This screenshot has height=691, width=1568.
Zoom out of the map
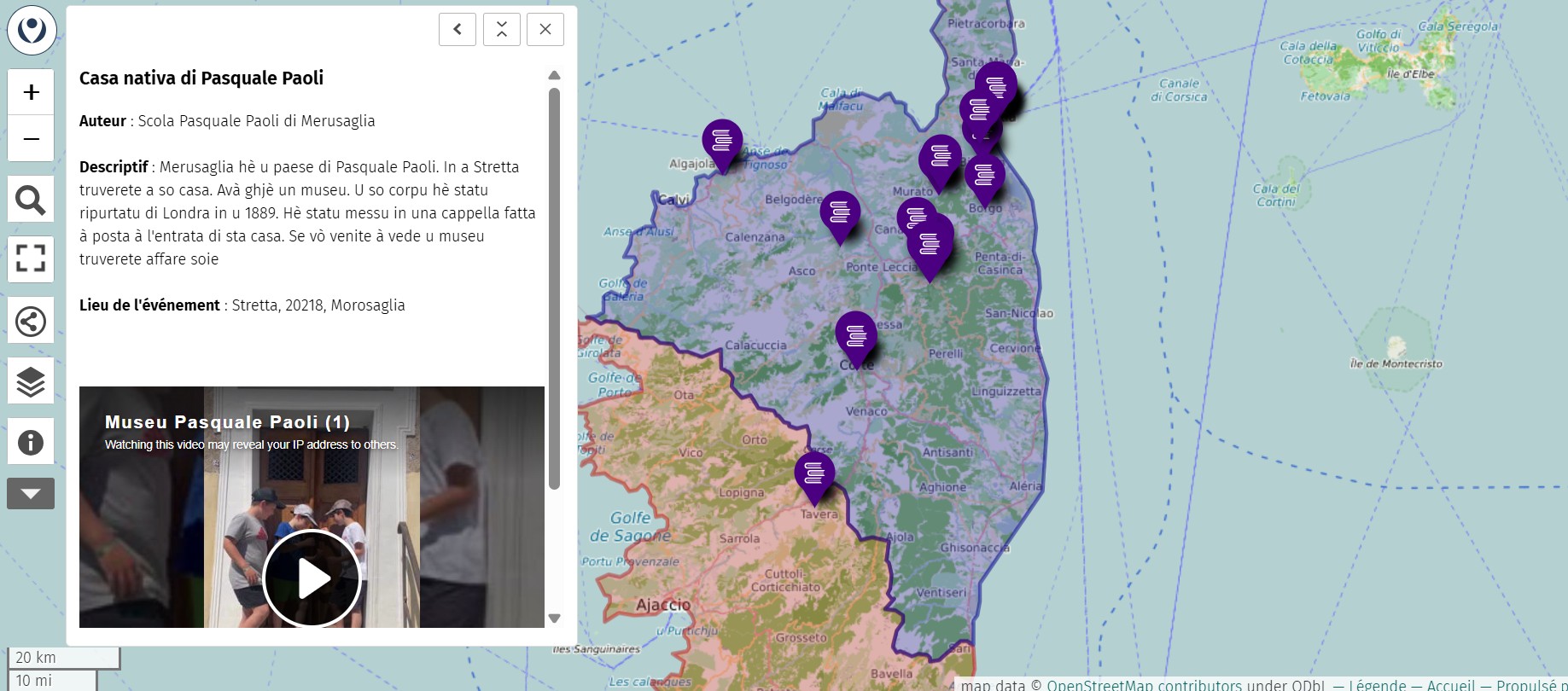[x=31, y=138]
